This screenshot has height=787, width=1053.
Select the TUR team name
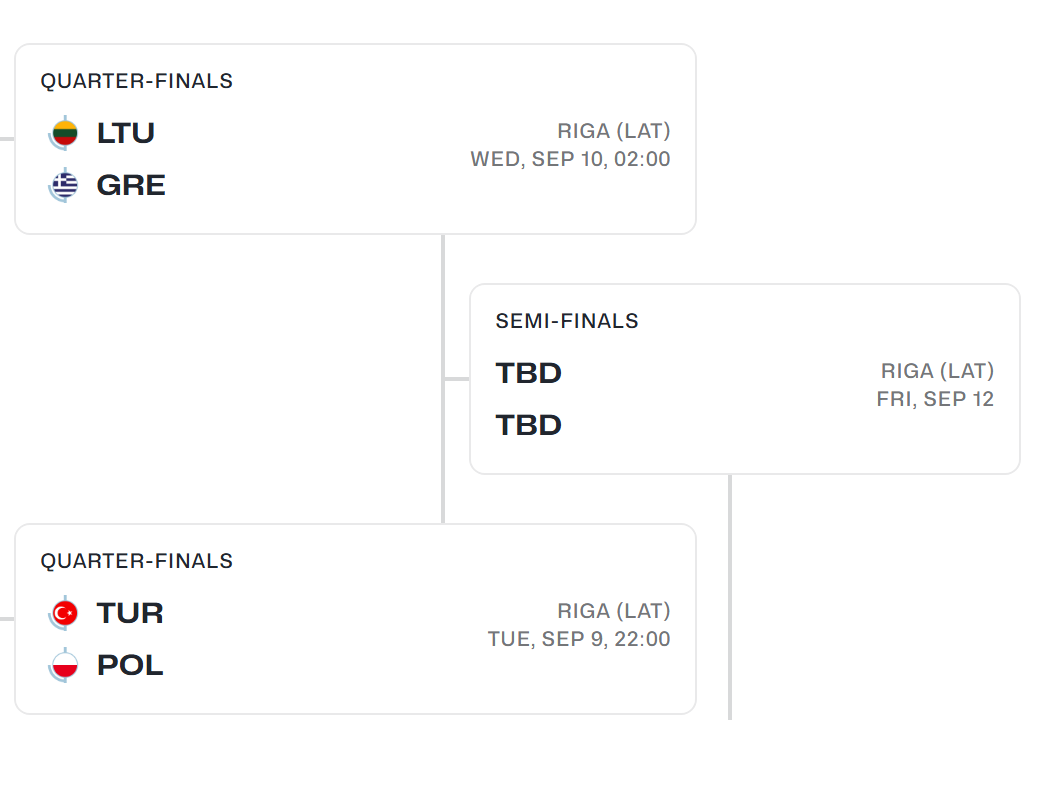coord(130,613)
